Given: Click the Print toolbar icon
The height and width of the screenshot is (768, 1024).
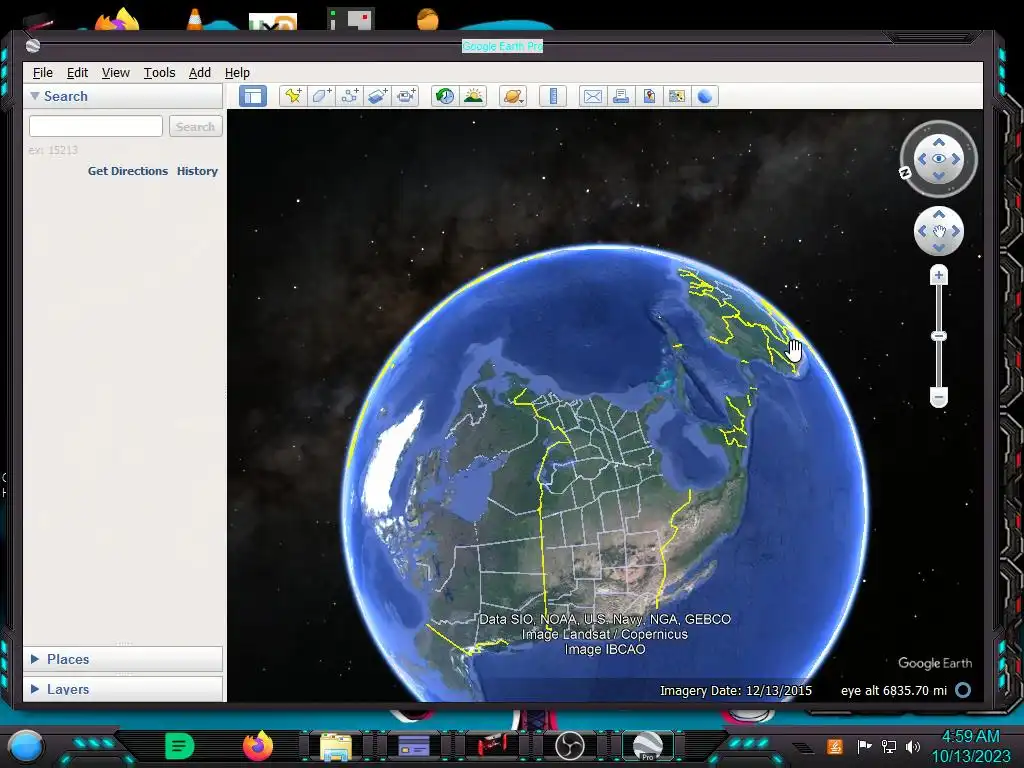Looking at the screenshot, I should [620, 96].
